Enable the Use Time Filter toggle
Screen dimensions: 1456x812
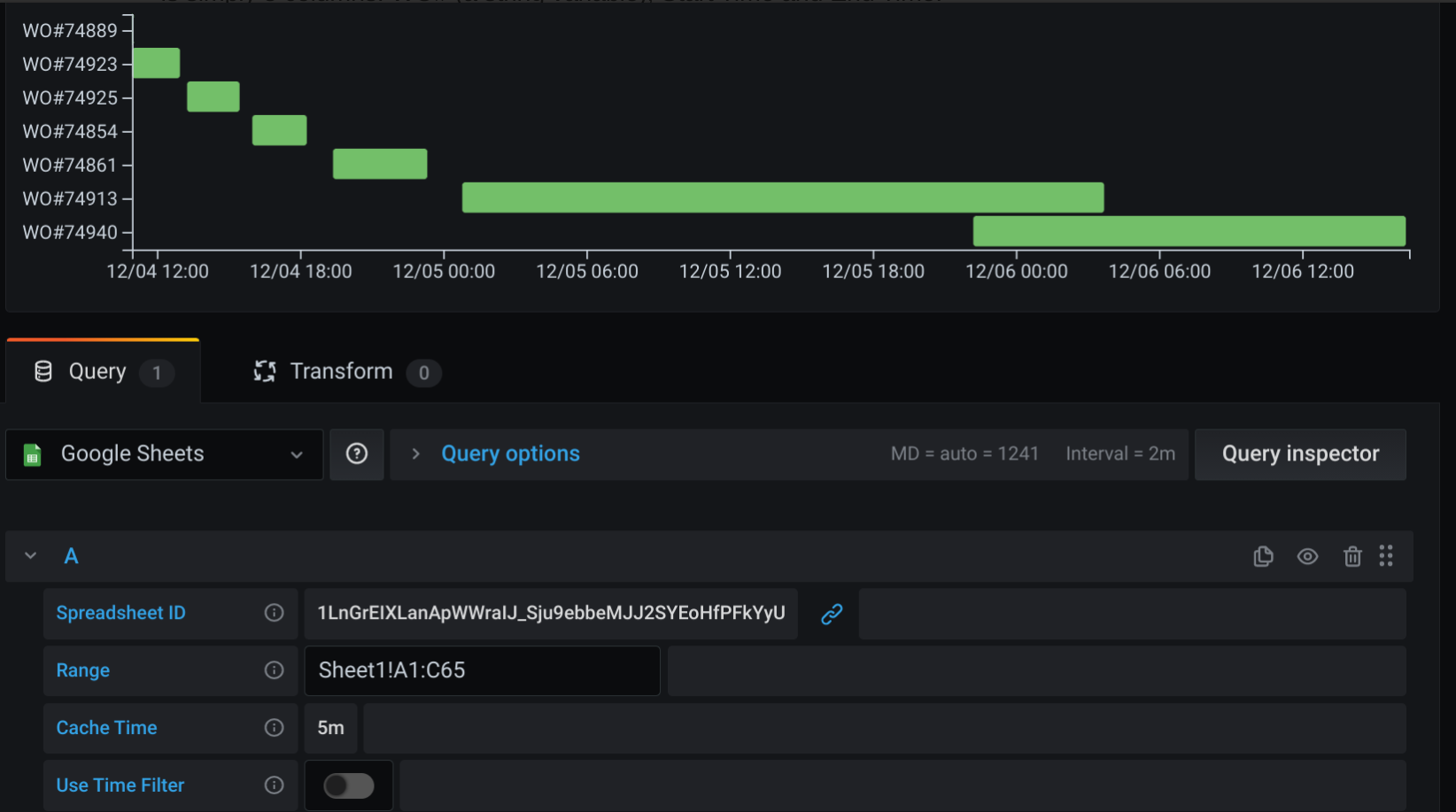[x=348, y=785]
